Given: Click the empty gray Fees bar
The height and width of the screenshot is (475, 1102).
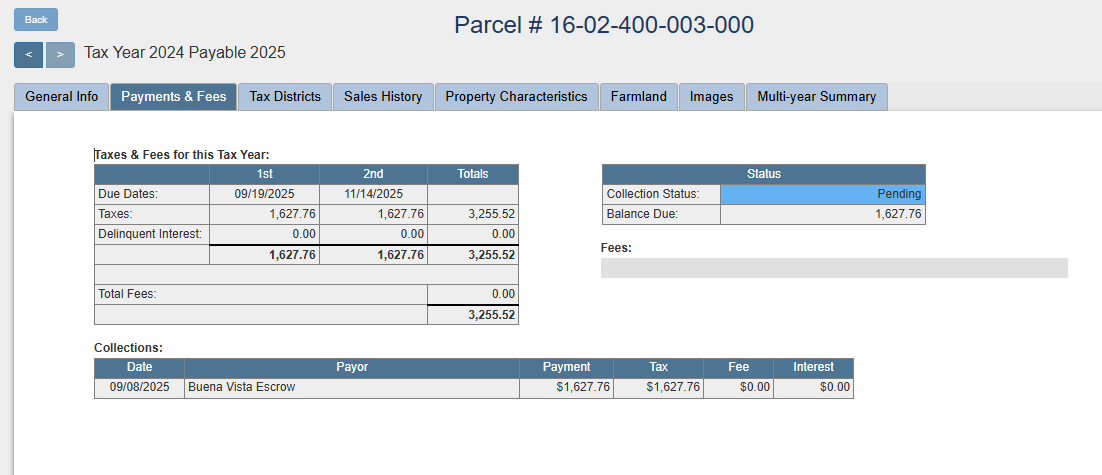Looking at the screenshot, I should click(834, 268).
